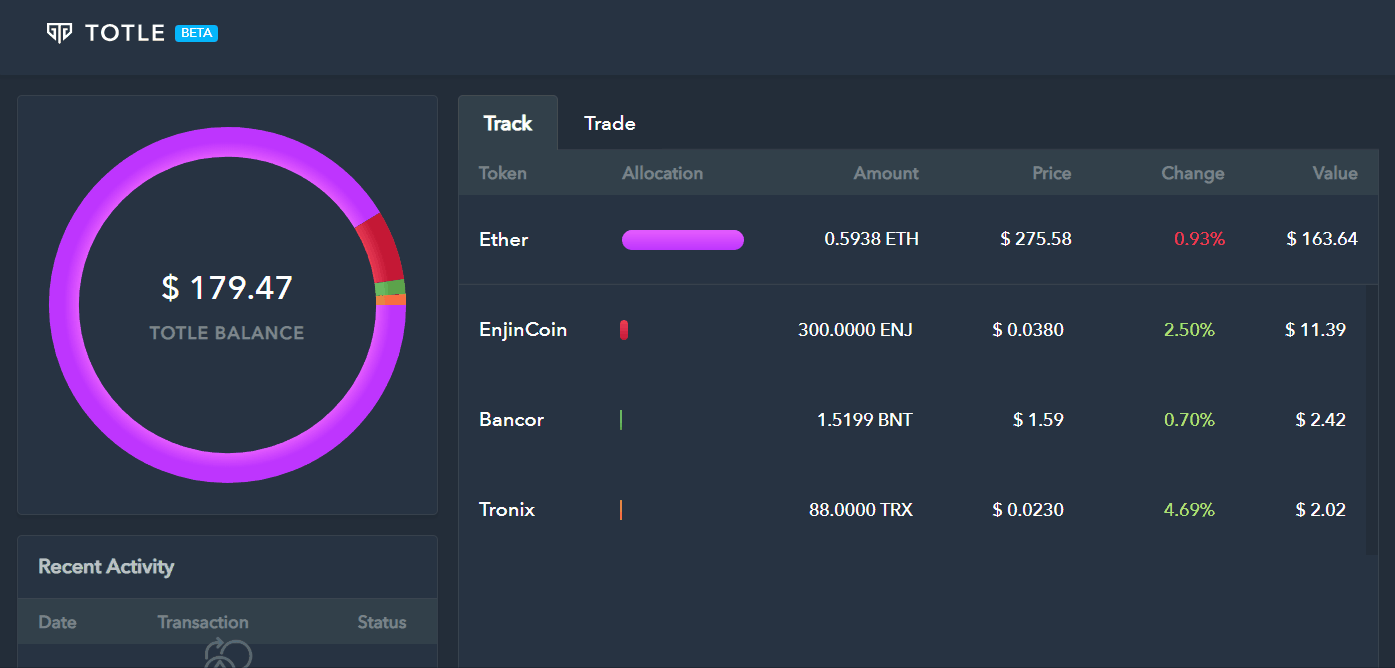The image size is (1395, 668).
Task: Click the Amount column header
Action: (x=886, y=173)
